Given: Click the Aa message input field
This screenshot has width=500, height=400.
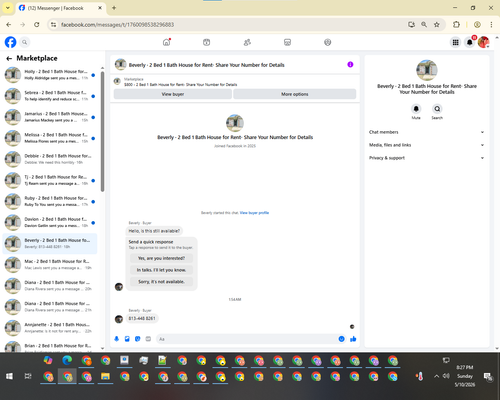Looking at the screenshot, I should pyautogui.click(x=247, y=339).
